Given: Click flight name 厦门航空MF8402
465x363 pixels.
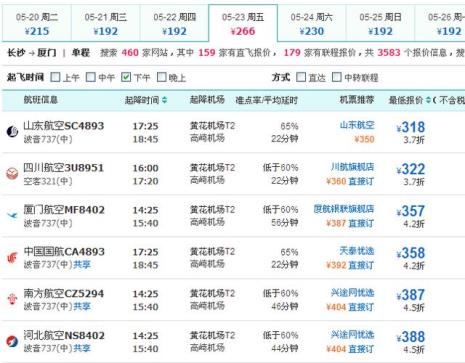Looking at the screenshot, I should click(x=64, y=210).
